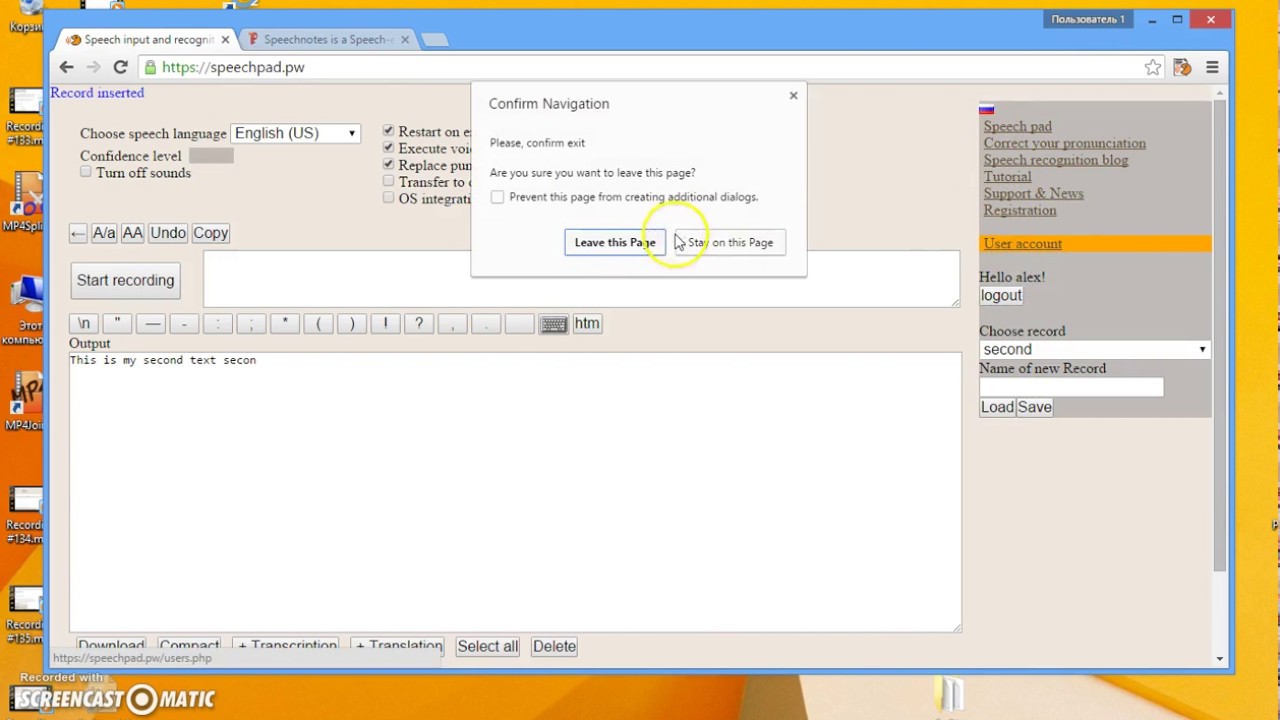
Task: Toggle the Turn off sounds checkbox
Action: click(86, 172)
